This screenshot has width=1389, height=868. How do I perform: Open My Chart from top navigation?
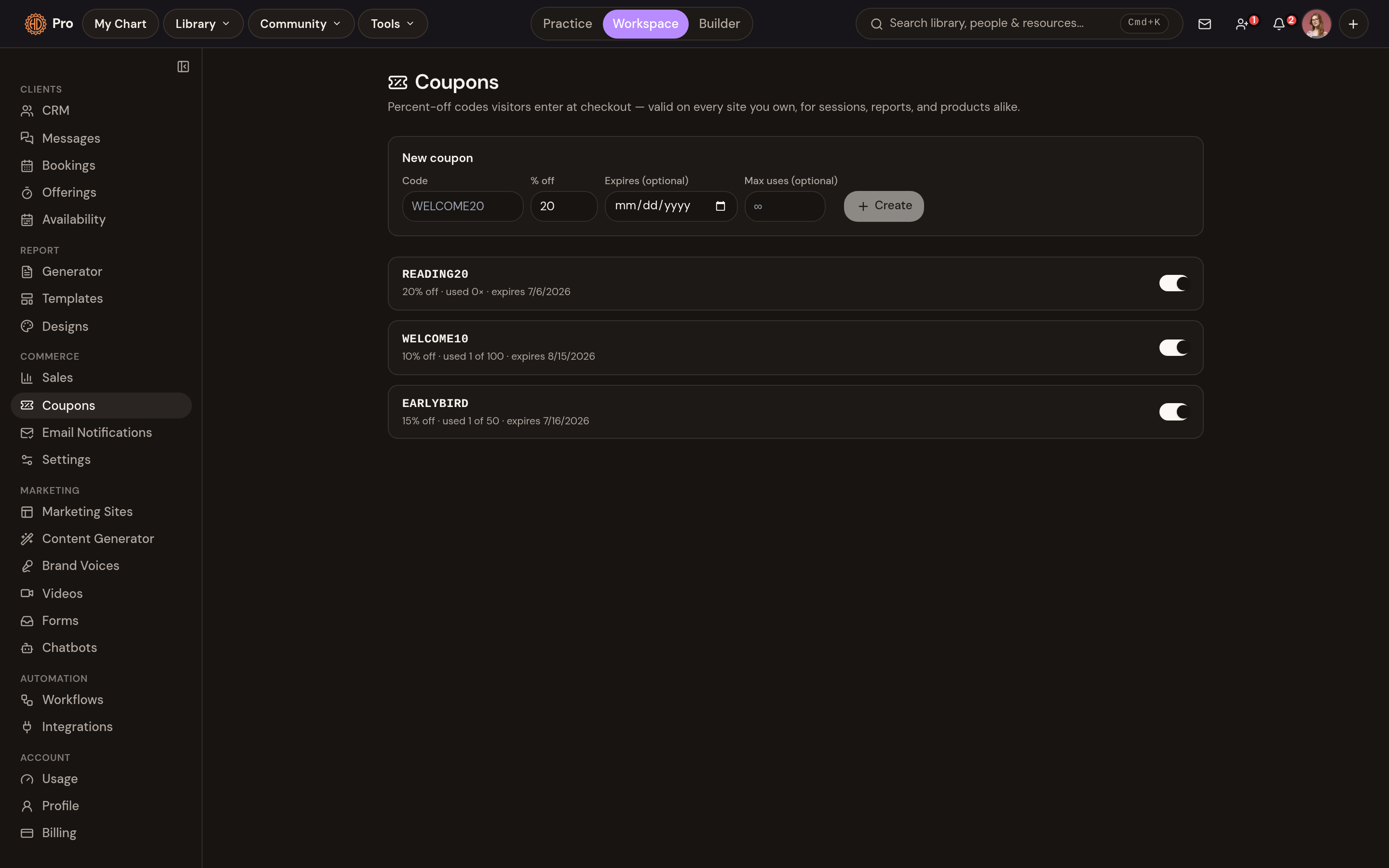(120, 24)
